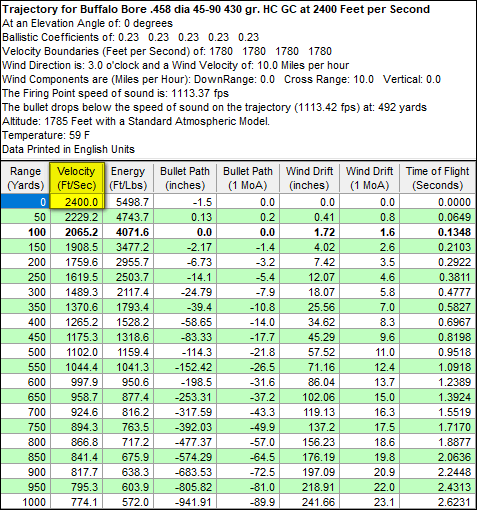The width and height of the screenshot is (477, 510).
Task: Select velocity value 894.3
Action: [x=77, y=427]
